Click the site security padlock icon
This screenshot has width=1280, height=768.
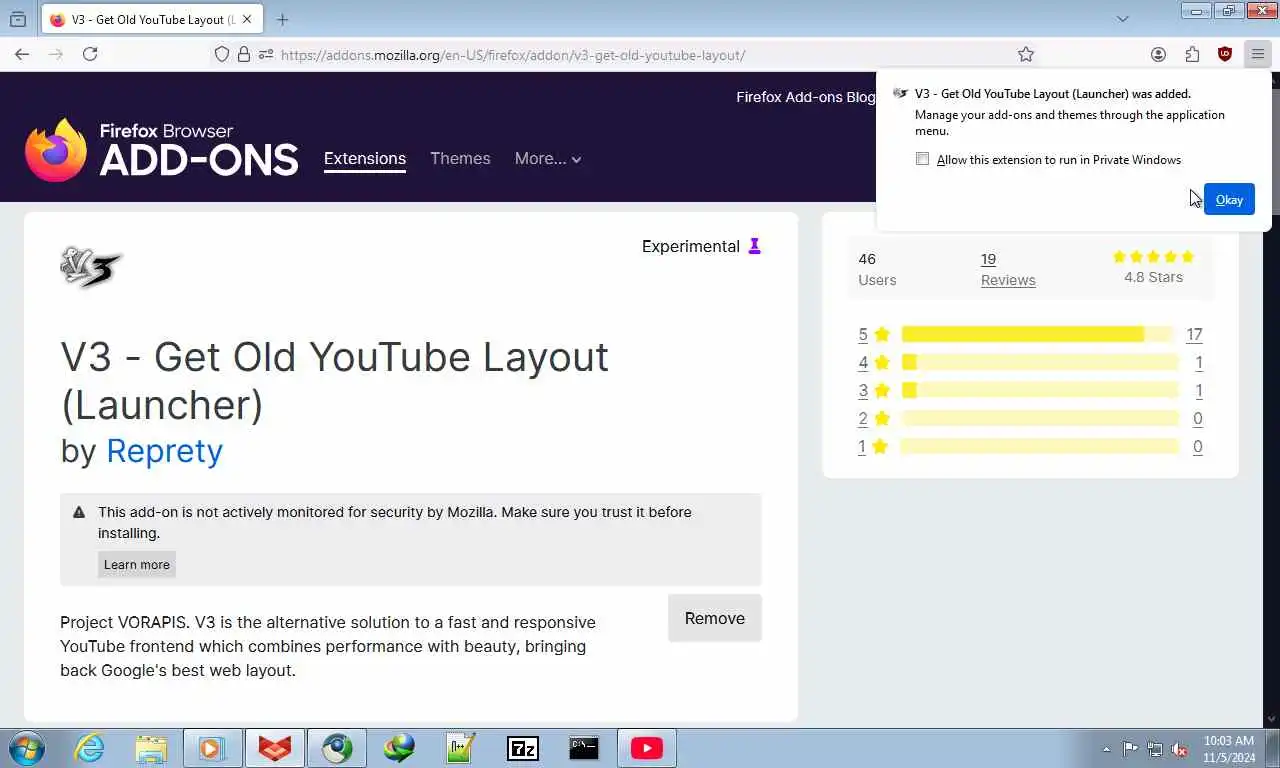244,55
